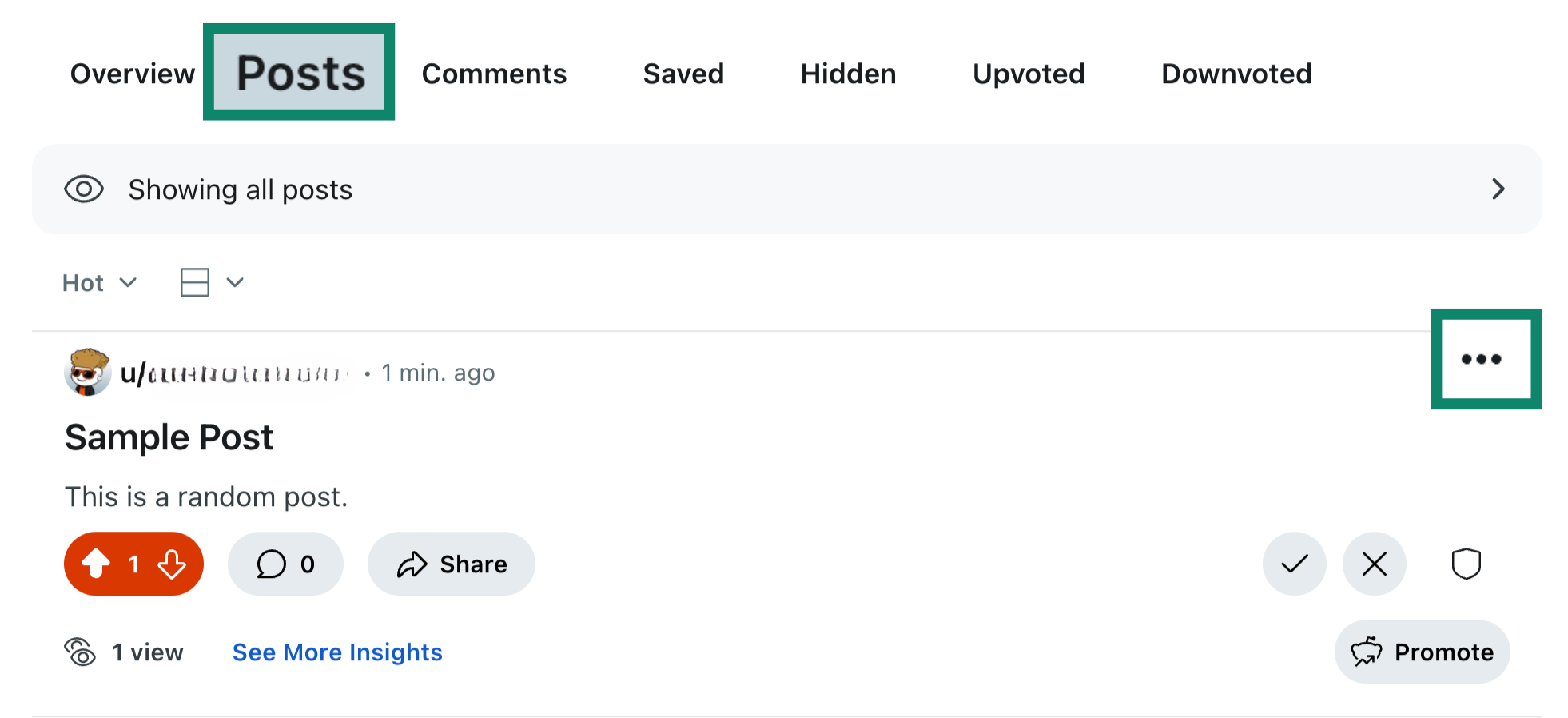Toggle the Showing all posts filter

(x=783, y=189)
